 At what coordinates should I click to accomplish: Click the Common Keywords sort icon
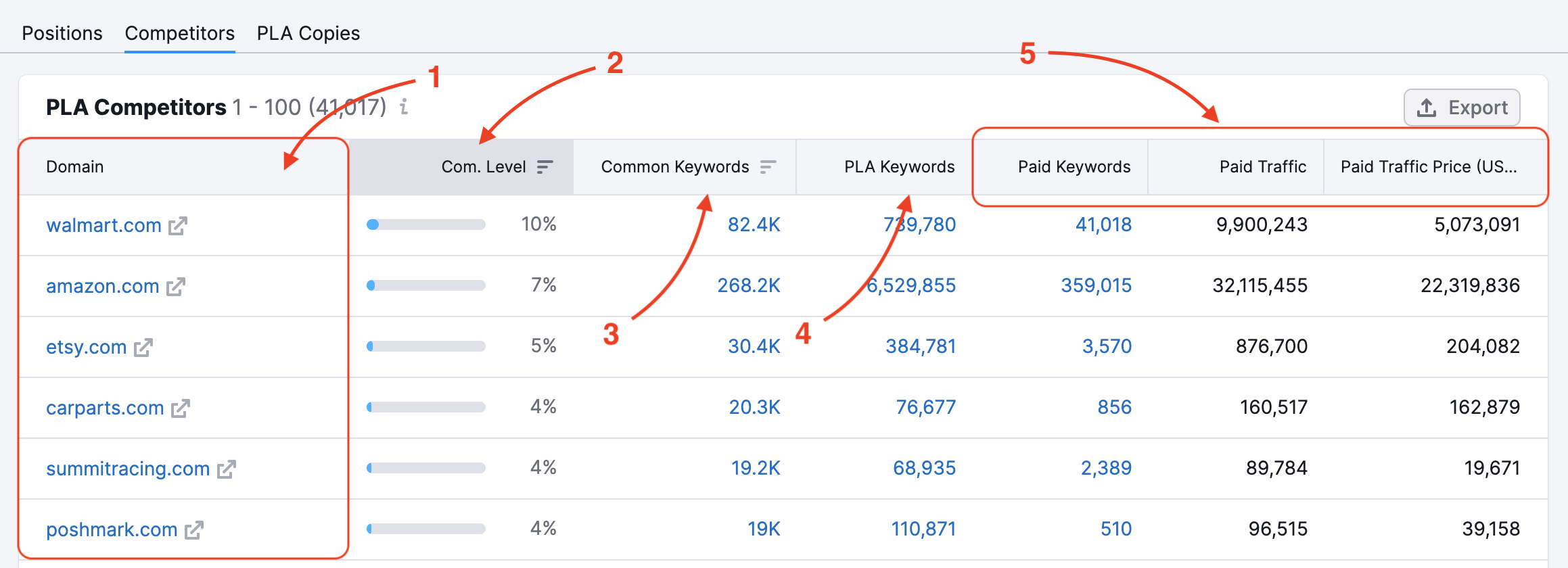tap(768, 167)
